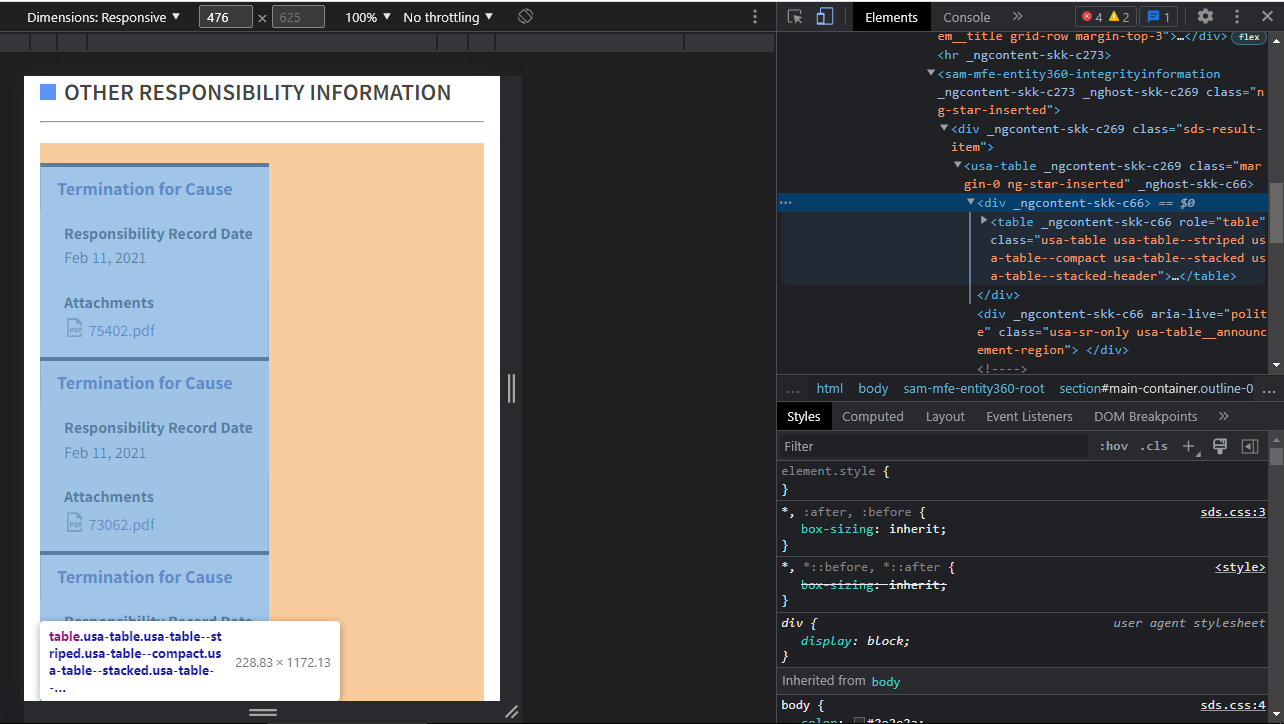
Task: Open the sds.css:4 source link
Action: [x=1233, y=706]
